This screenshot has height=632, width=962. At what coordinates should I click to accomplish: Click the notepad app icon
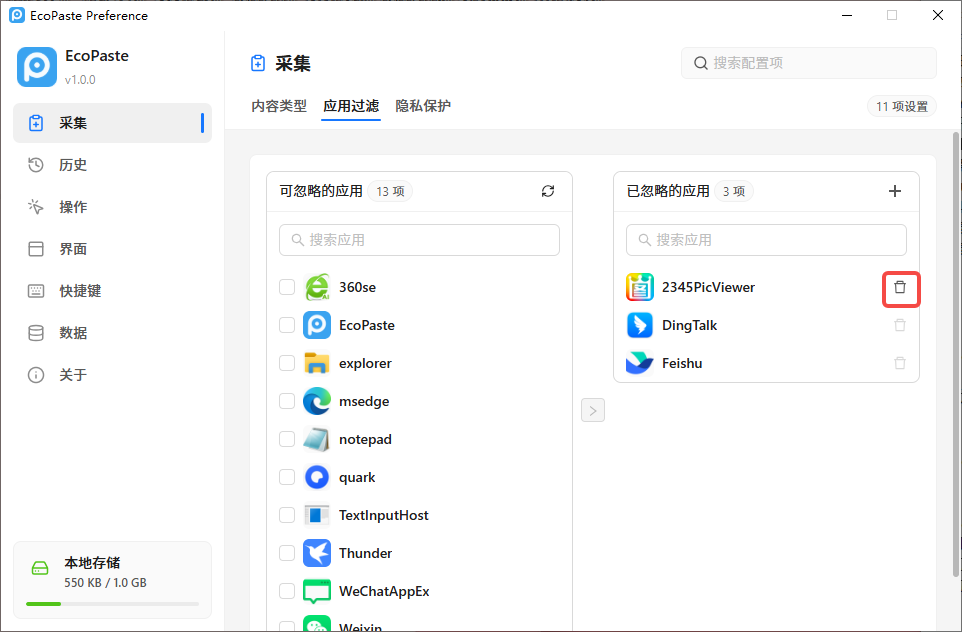(x=317, y=439)
